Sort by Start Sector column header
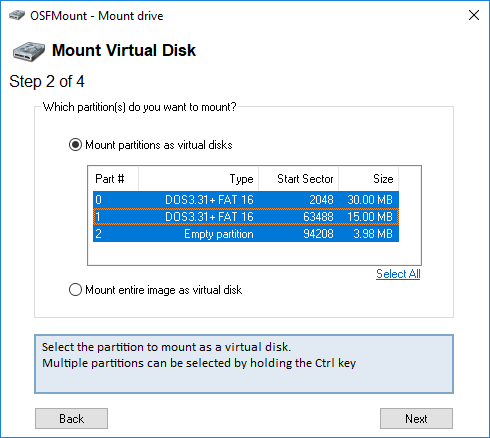 pyautogui.click(x=299, y=179)
